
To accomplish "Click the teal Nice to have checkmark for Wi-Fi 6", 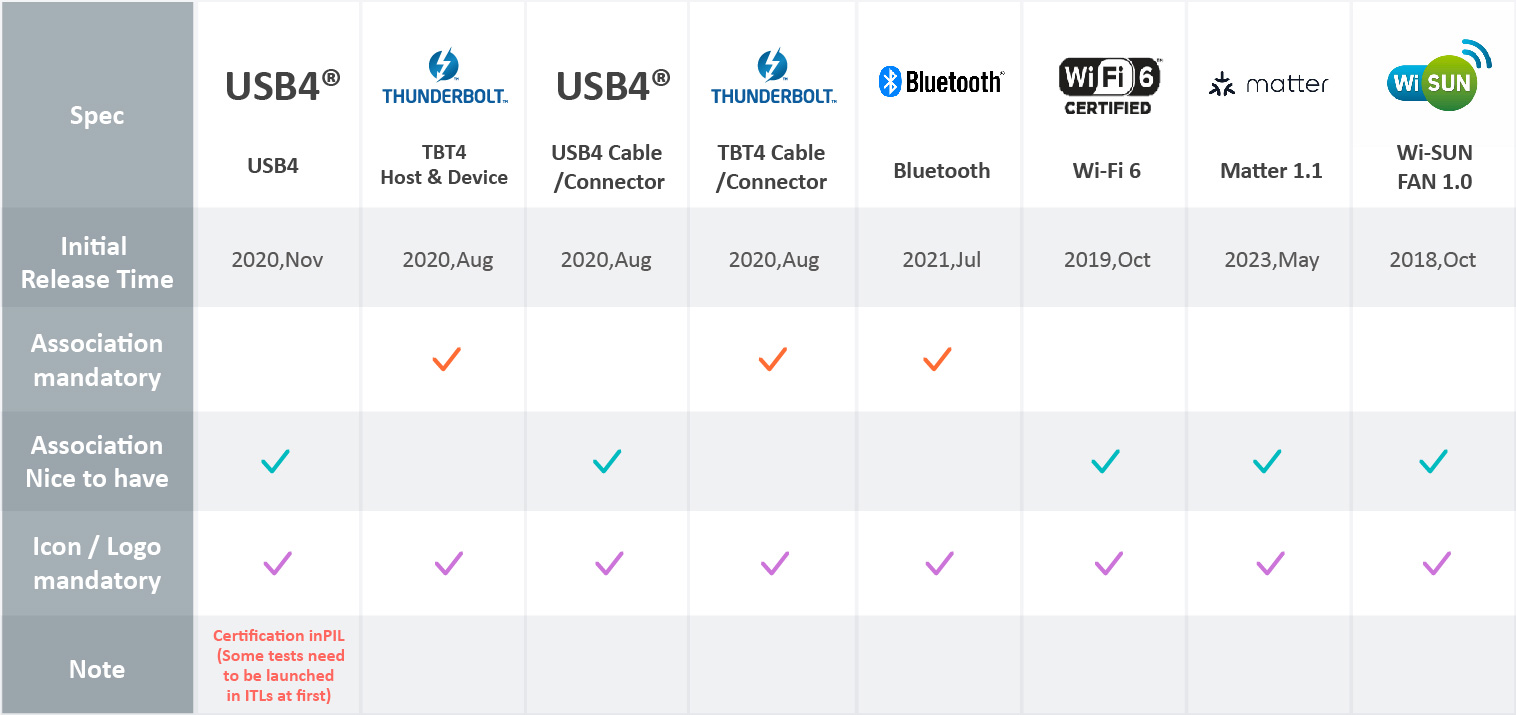I will coord(1105,461).
